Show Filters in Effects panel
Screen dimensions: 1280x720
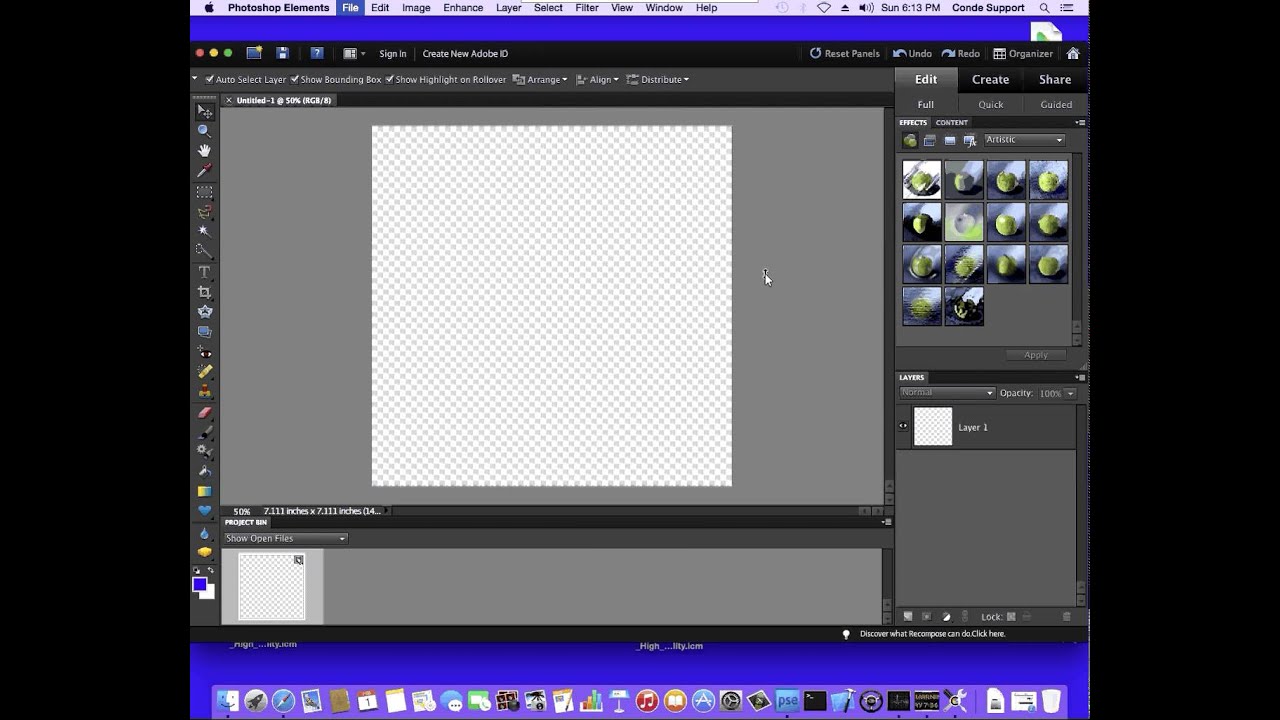click(909, 140)
